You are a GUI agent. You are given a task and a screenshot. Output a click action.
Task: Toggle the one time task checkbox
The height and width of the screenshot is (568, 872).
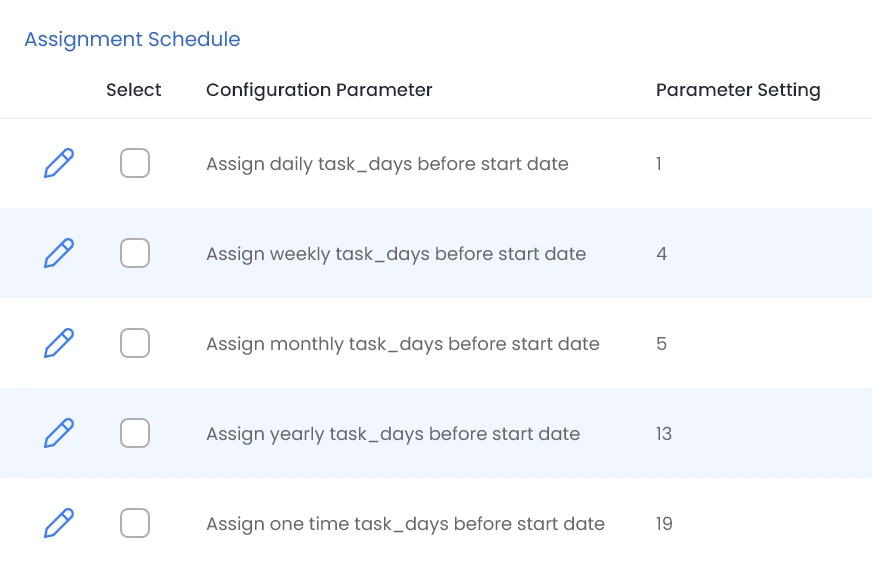[x=135, y=523]
